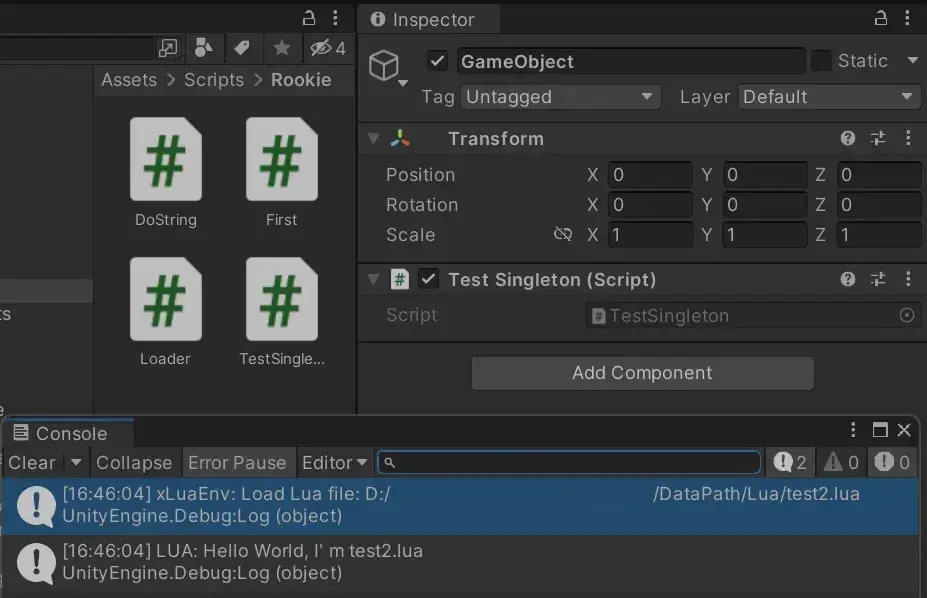This screenshot has height=598, width=927.
Task: Toggle Collapse in the console
Action: (134, 463)
